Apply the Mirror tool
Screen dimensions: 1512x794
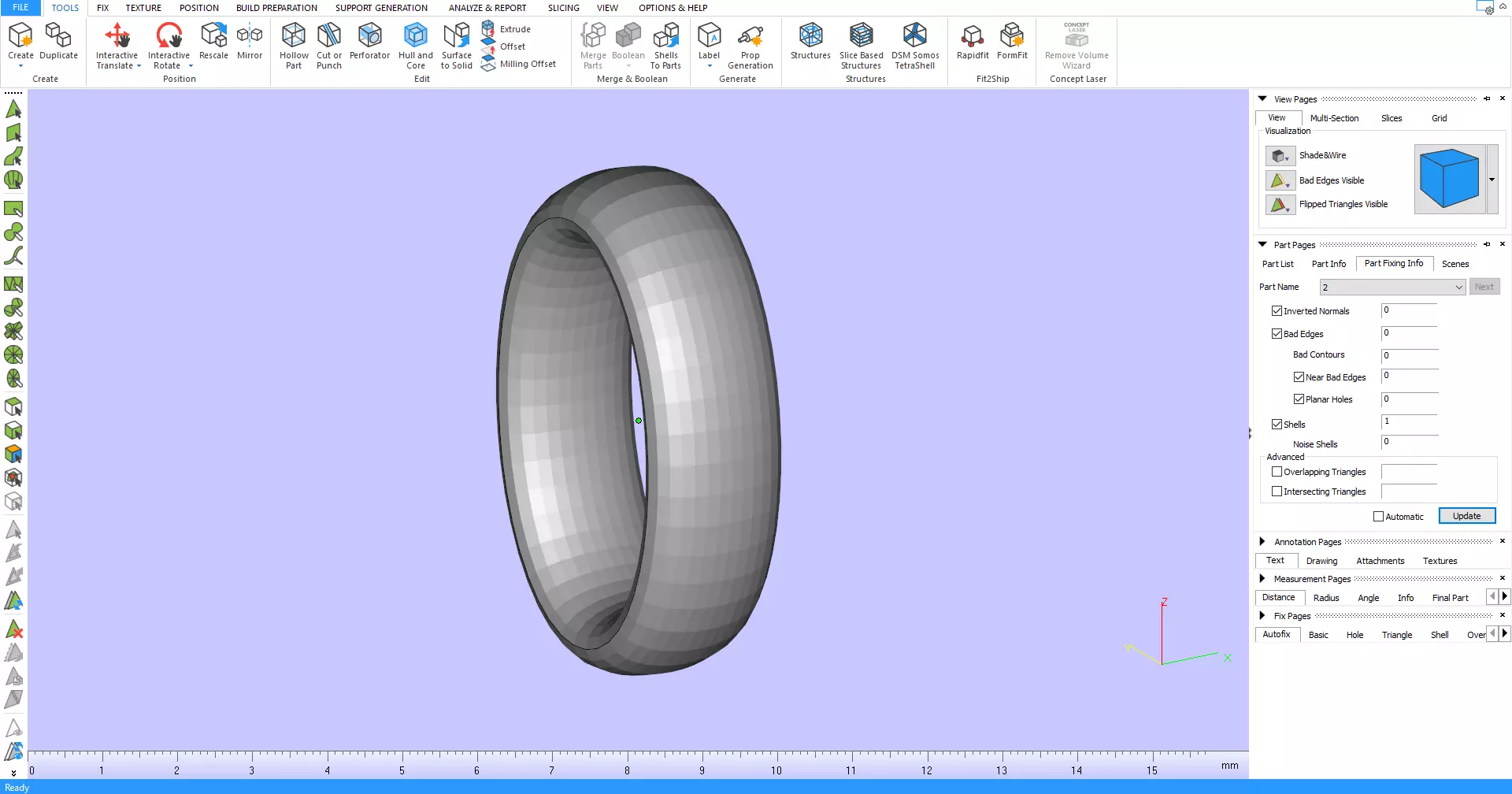[250, 41]
